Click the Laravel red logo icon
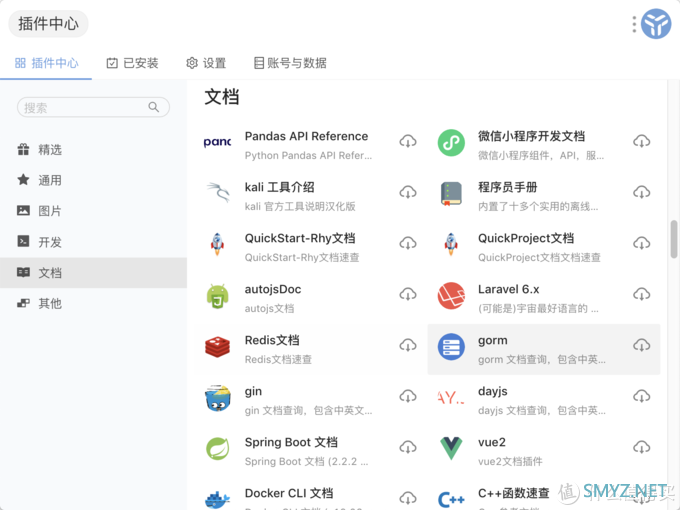This screenshot has width=680, height=510. (451, 296)
